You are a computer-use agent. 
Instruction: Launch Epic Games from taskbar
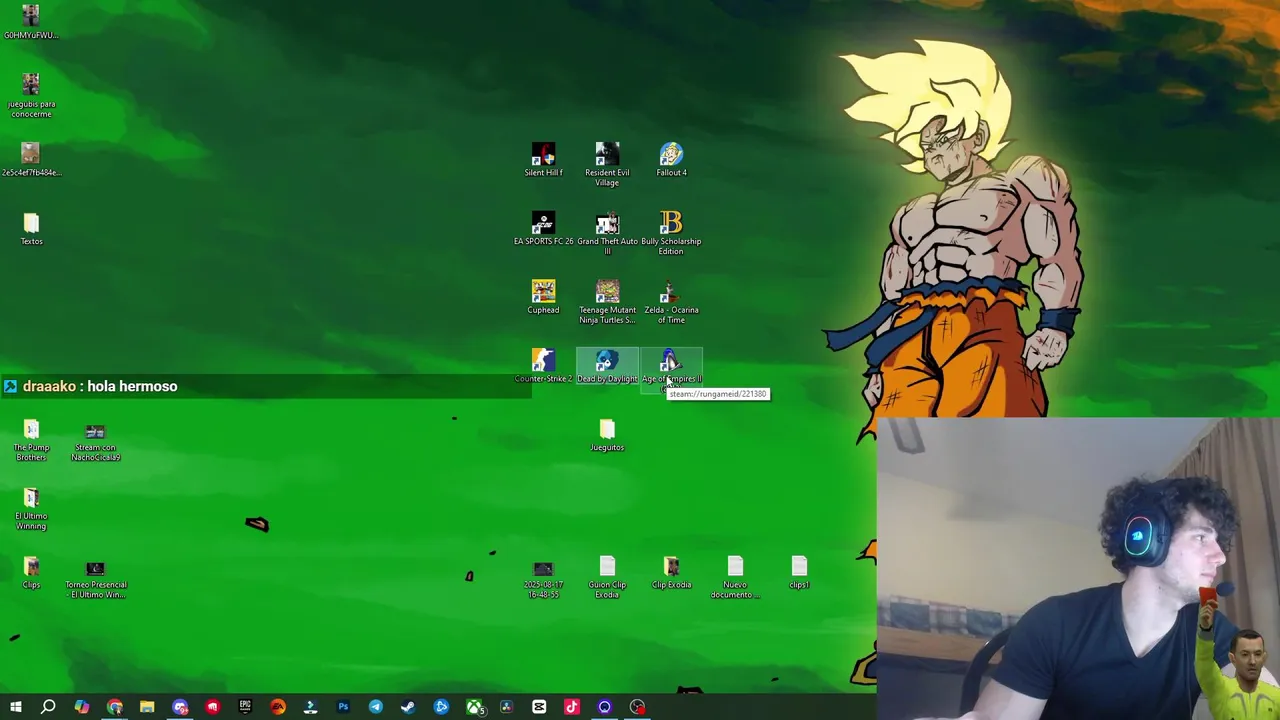click(245, 707)
